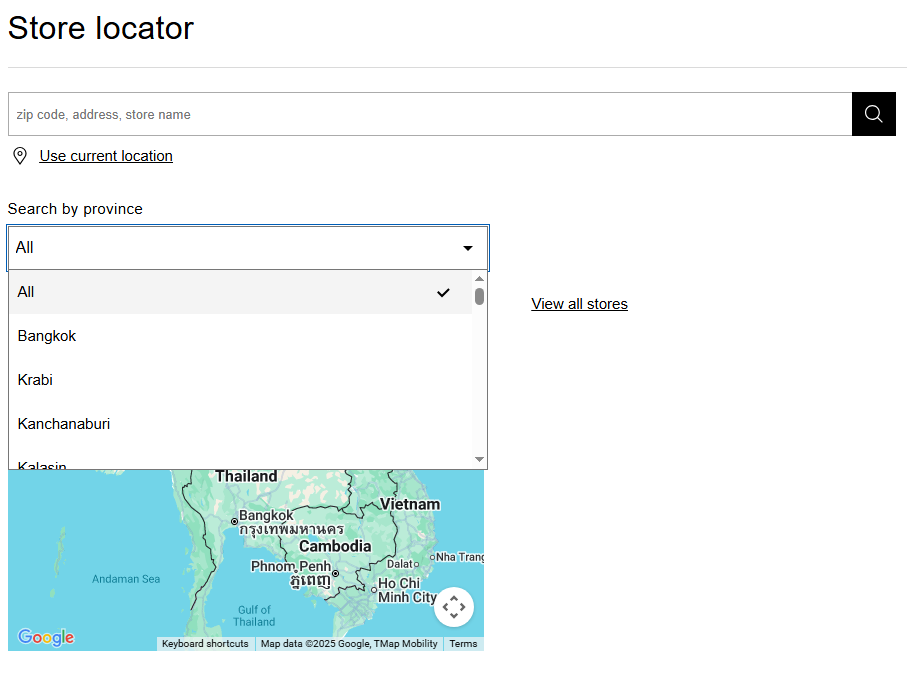This screenshot has width=907, height=690.
Task: Choose Kanchanaburi in the province list
Action: point(64,424)
